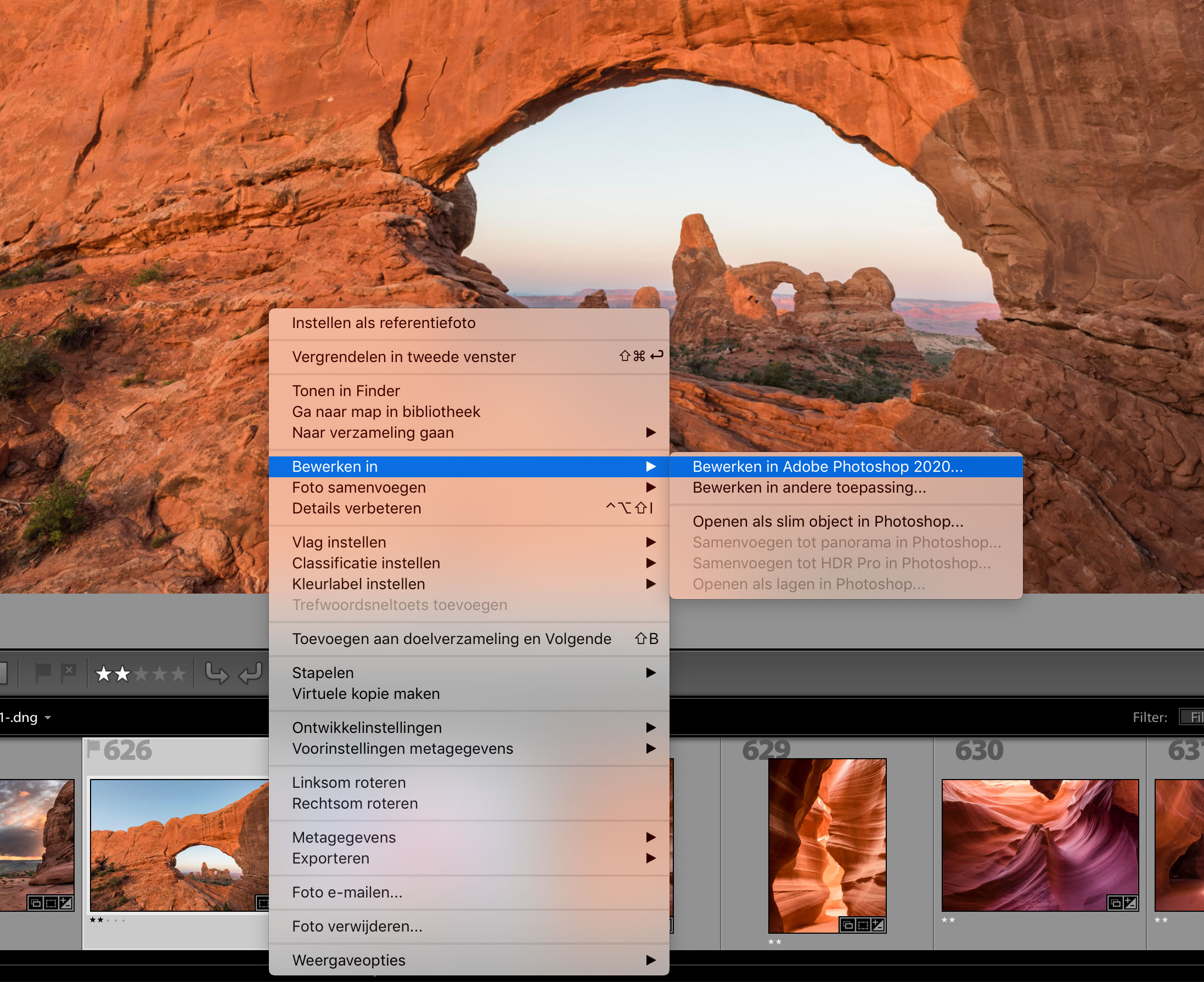Click the collection badge on thumbnail 629
The width and height of the screenshot is (1204, 982).
(849, 927)
